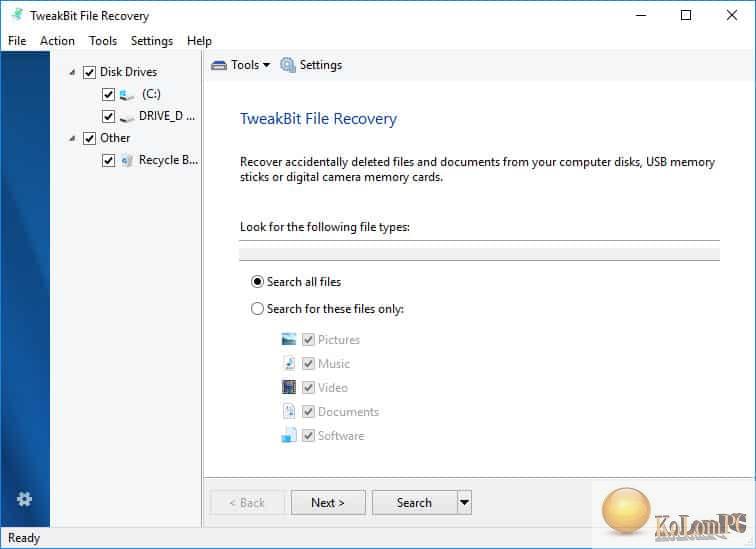Click the < Back button
756x549 pixels.
(247, 503)
